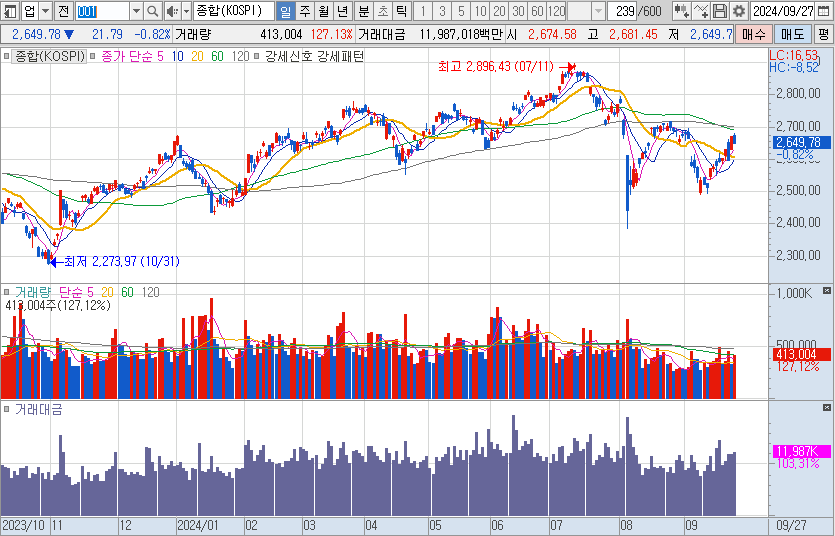Click the LC:16.53 indicator text
Screen dimensions: 835x536
(x=794, y=55)
